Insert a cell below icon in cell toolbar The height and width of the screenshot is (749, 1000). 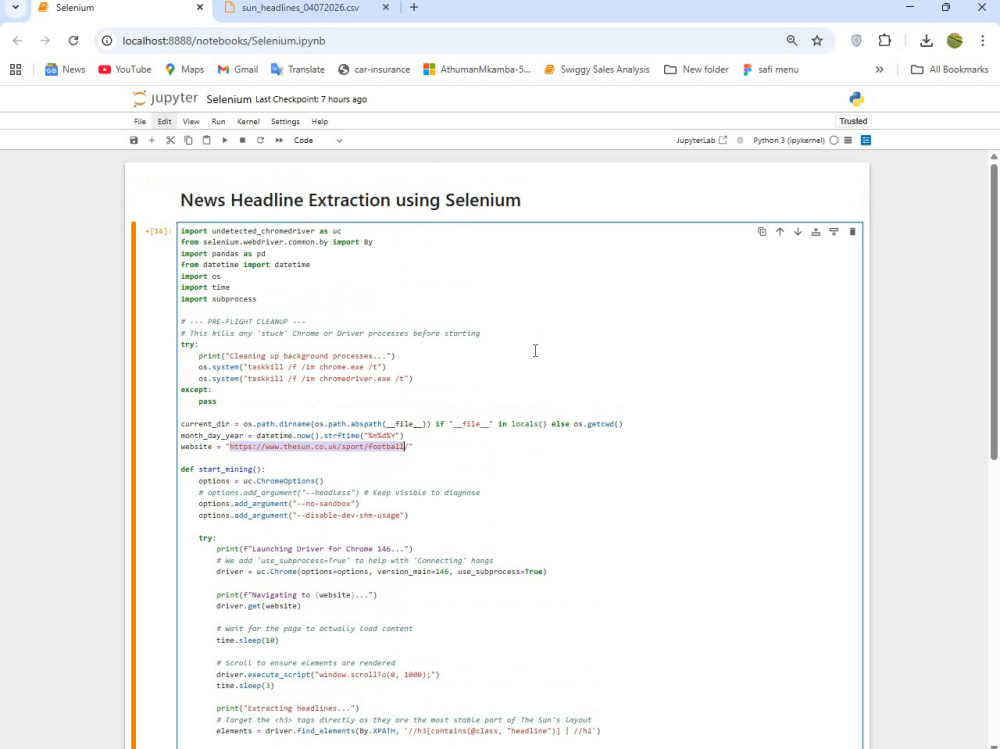(834, 232)
